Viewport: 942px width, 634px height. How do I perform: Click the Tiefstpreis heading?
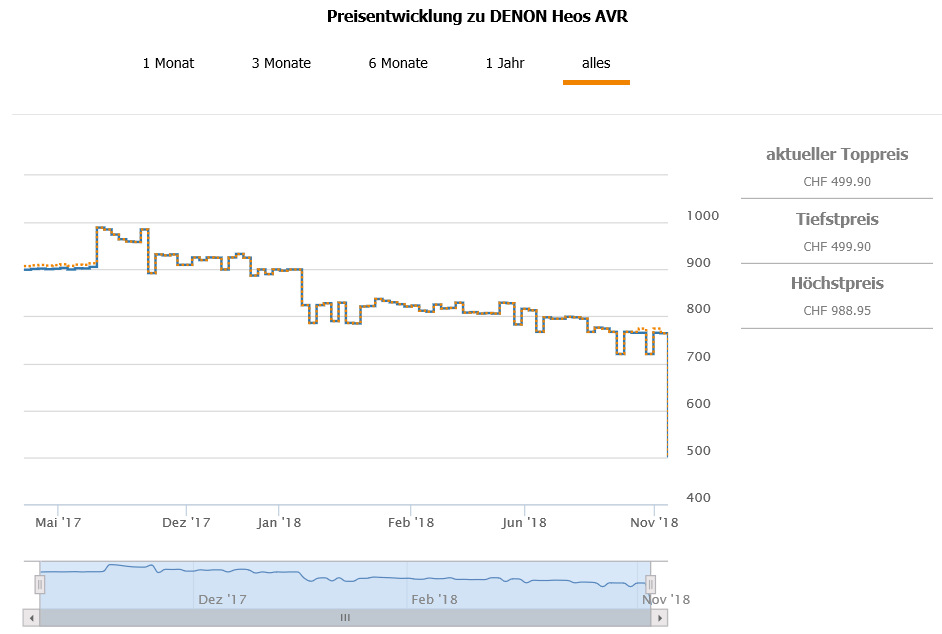click(x=837, y=219)
